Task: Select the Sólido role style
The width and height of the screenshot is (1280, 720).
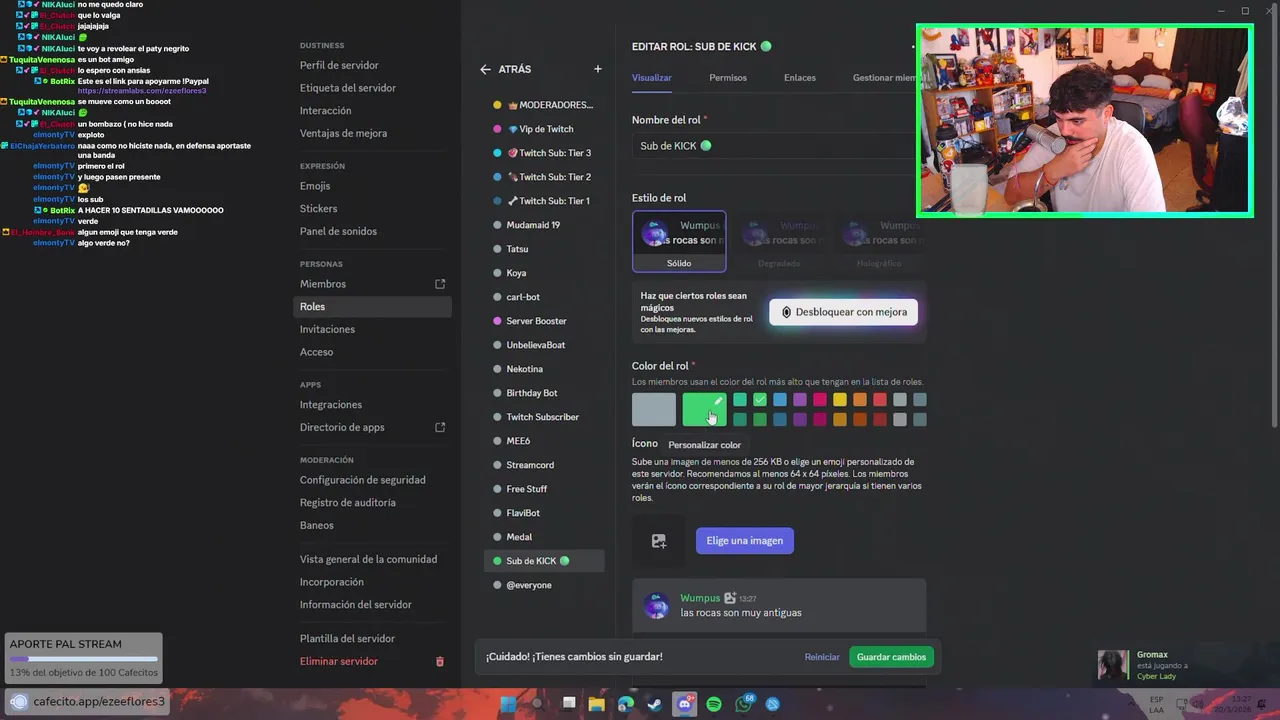Action: 679,241
